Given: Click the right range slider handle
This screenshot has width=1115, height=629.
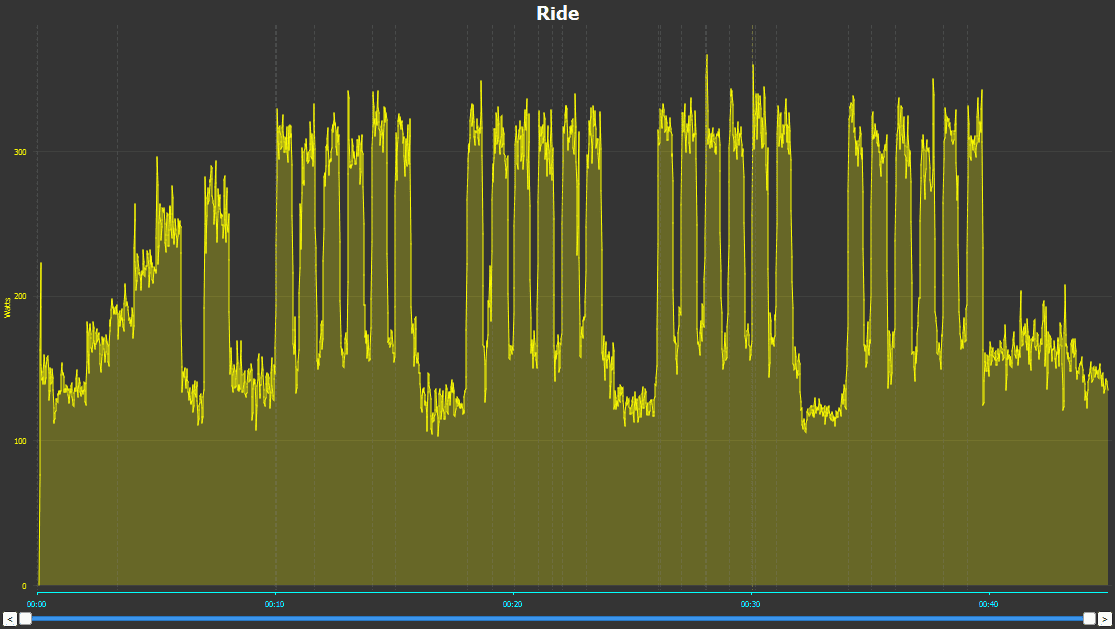Looking at the screenshot, I should (1089, 619).
